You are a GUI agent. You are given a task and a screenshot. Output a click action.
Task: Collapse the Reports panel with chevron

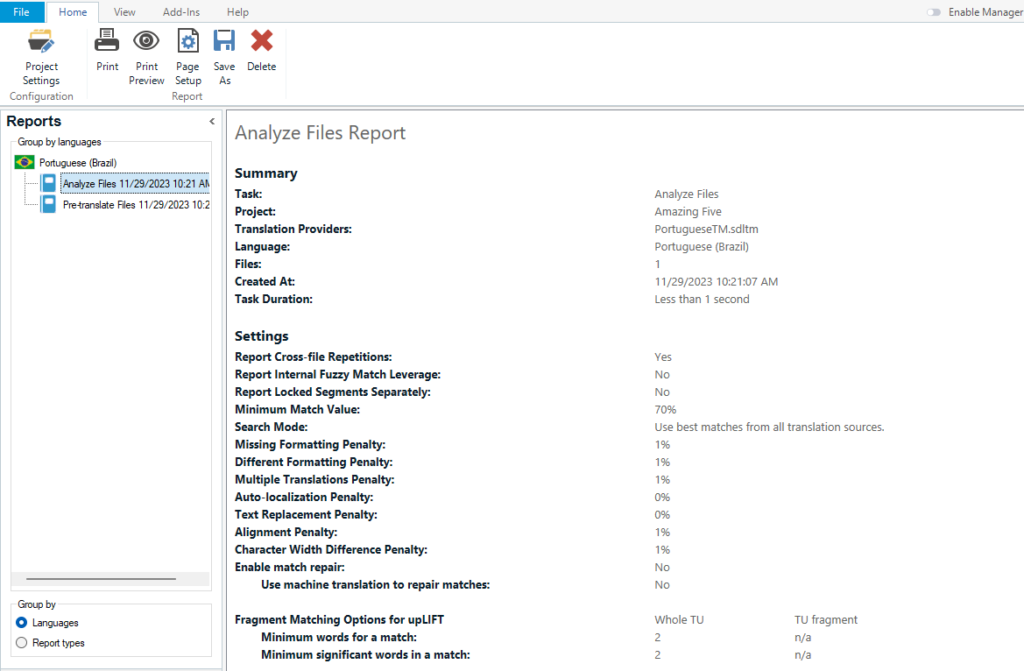click(211, 121)
